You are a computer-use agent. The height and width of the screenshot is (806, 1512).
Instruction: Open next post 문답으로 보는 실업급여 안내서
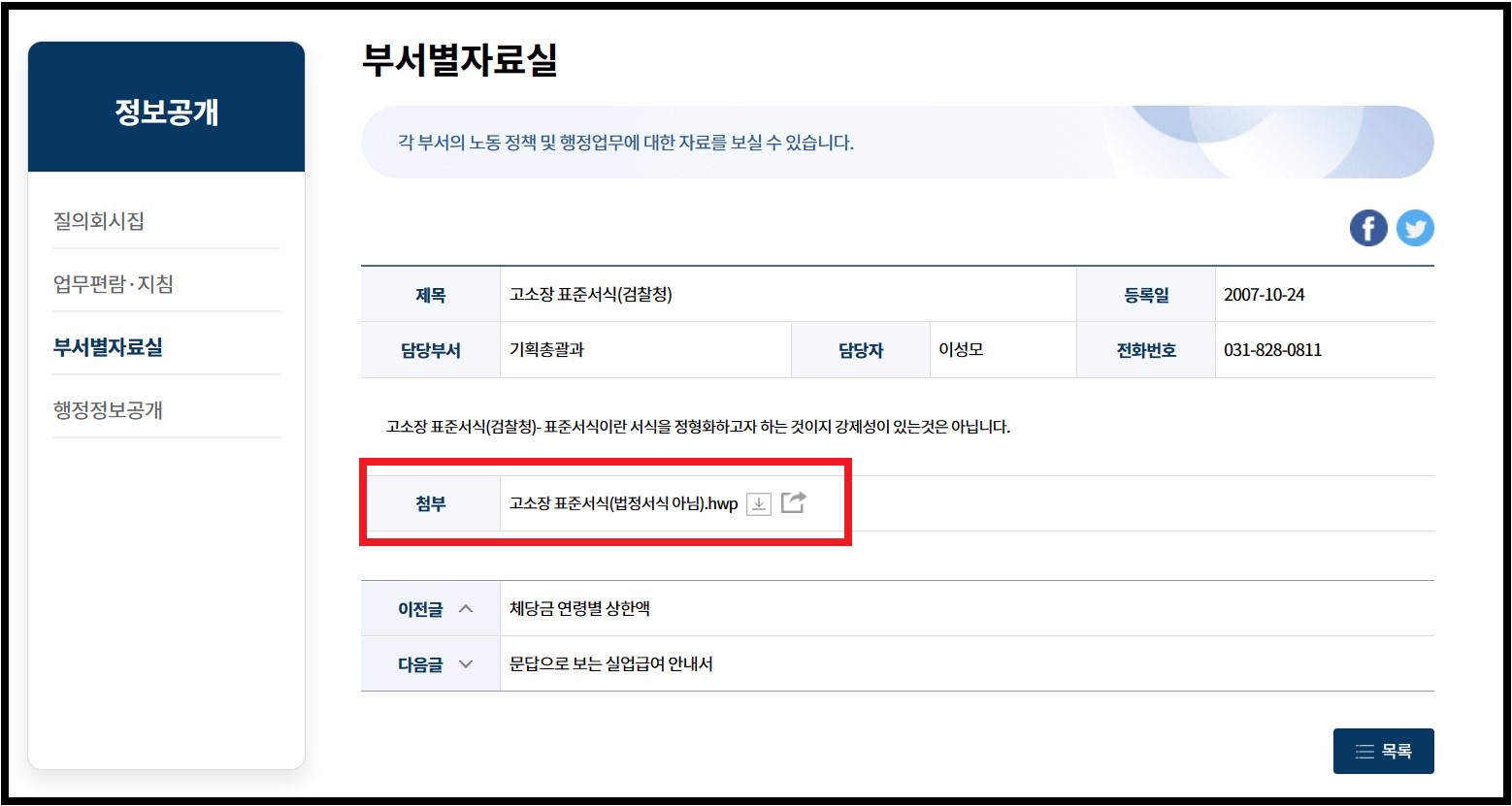tap(611, 664)
